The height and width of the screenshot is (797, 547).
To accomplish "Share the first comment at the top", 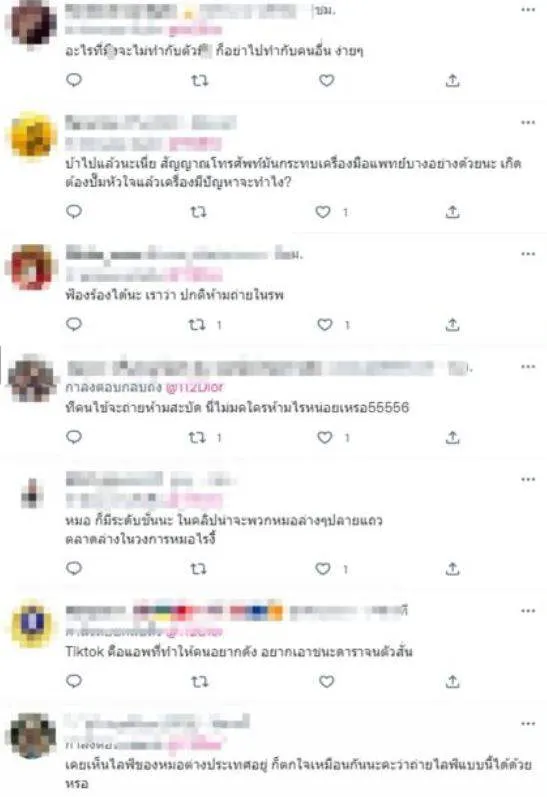I will click(x=452, y=80).
